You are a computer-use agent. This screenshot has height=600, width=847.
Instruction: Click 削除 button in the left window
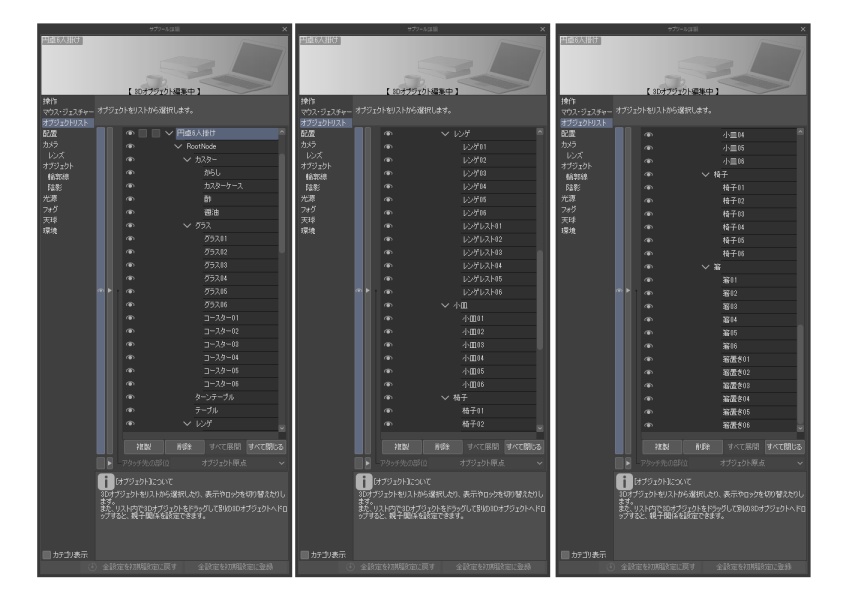tap(184, 447)
